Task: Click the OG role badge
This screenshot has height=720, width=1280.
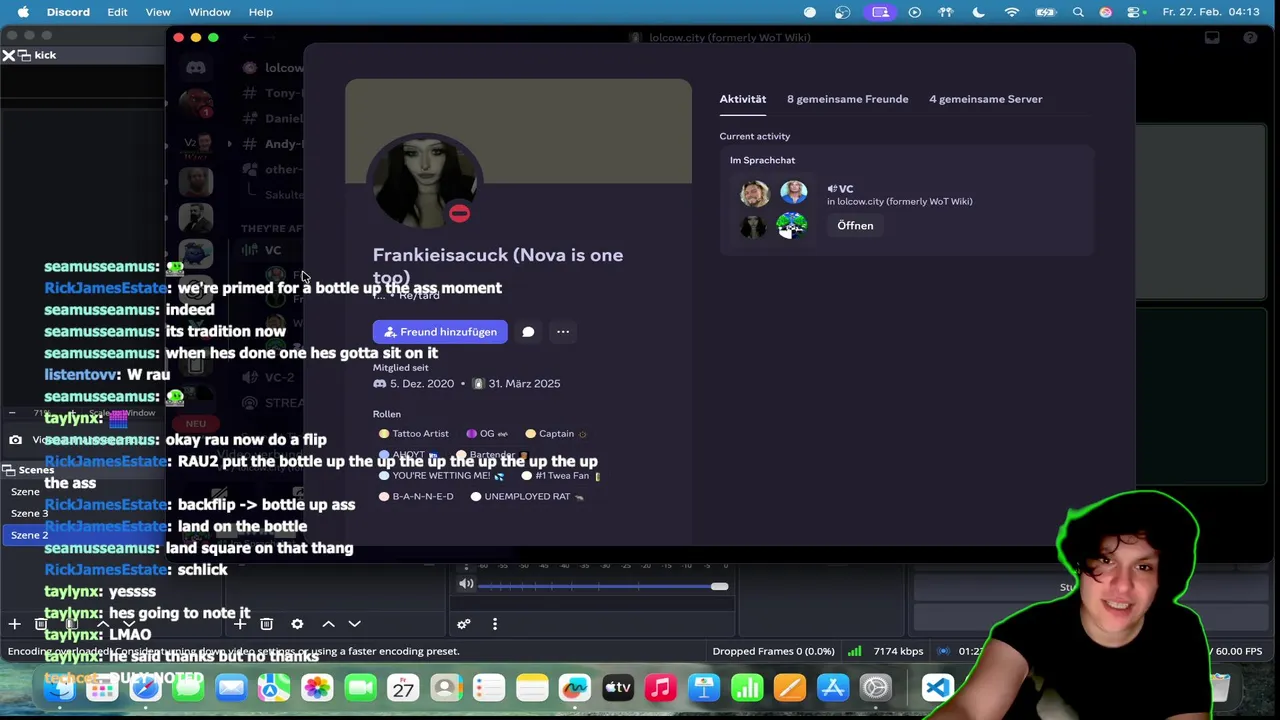Action: [488, 434]
